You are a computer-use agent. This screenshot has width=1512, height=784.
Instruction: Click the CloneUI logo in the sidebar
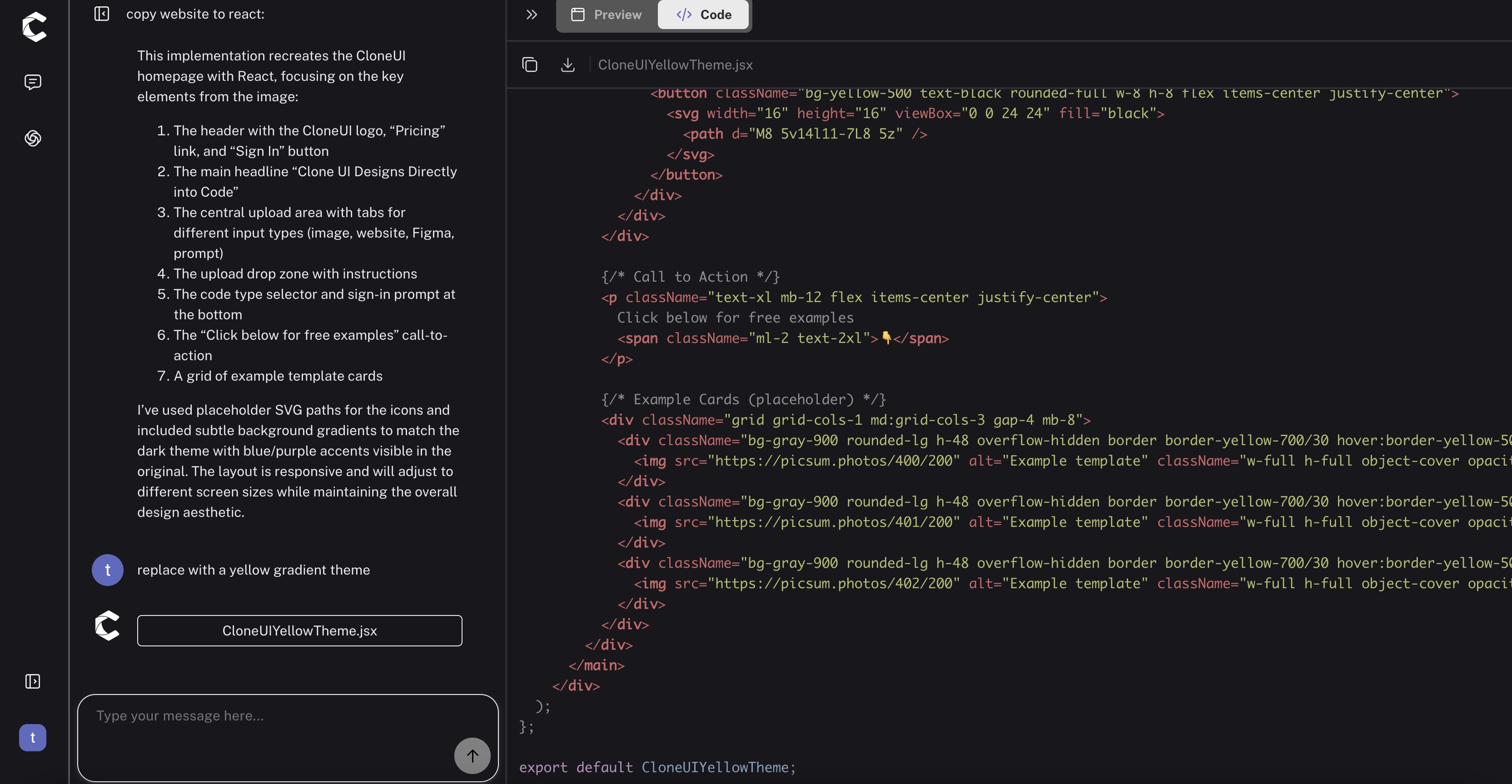34,27
